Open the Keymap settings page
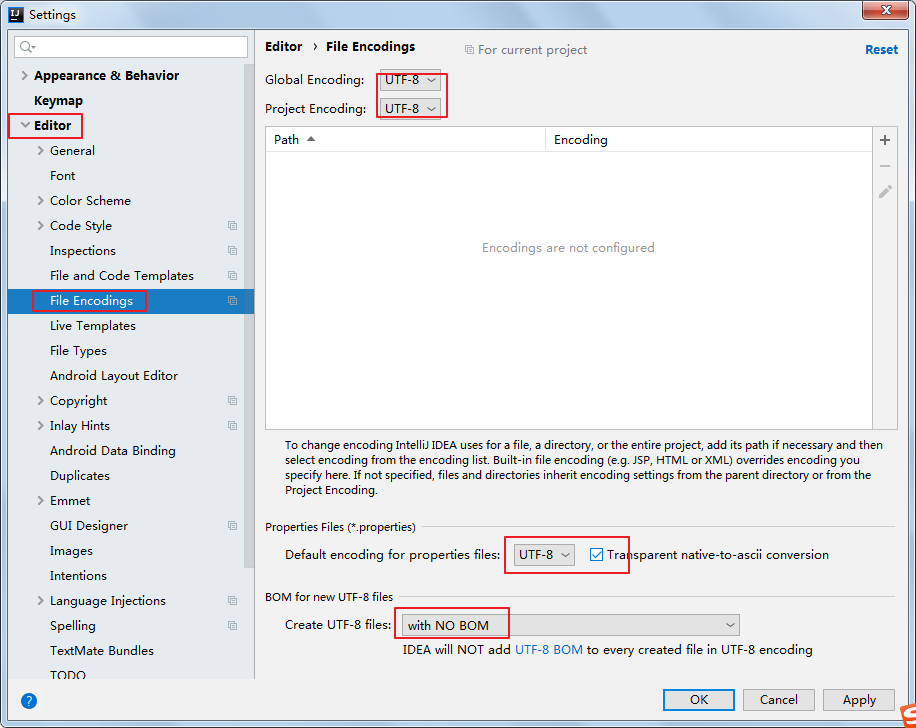The image size is (916, 728). tap(58, 101)
